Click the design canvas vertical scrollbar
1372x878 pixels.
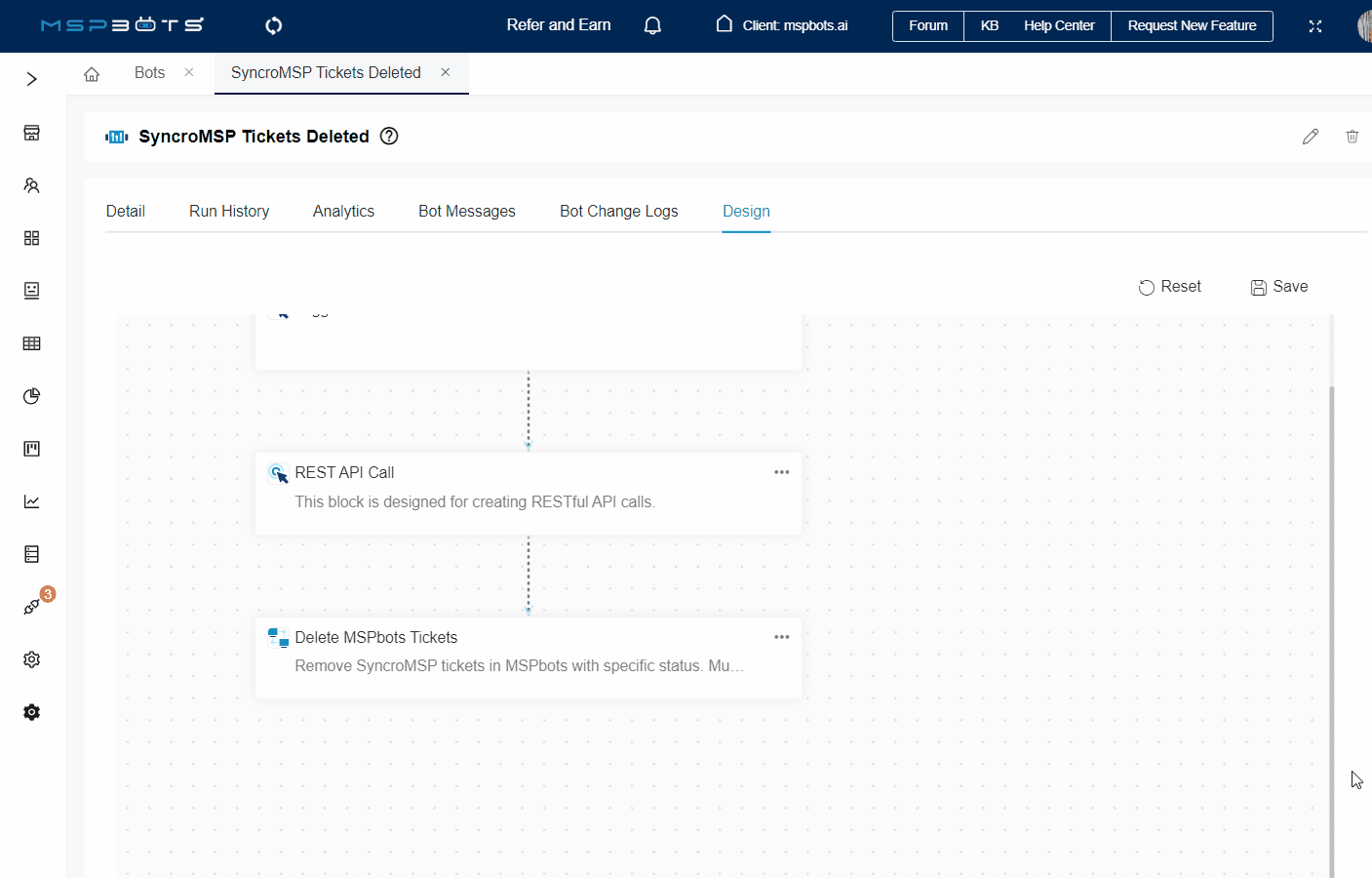(x=1331, y=624)
